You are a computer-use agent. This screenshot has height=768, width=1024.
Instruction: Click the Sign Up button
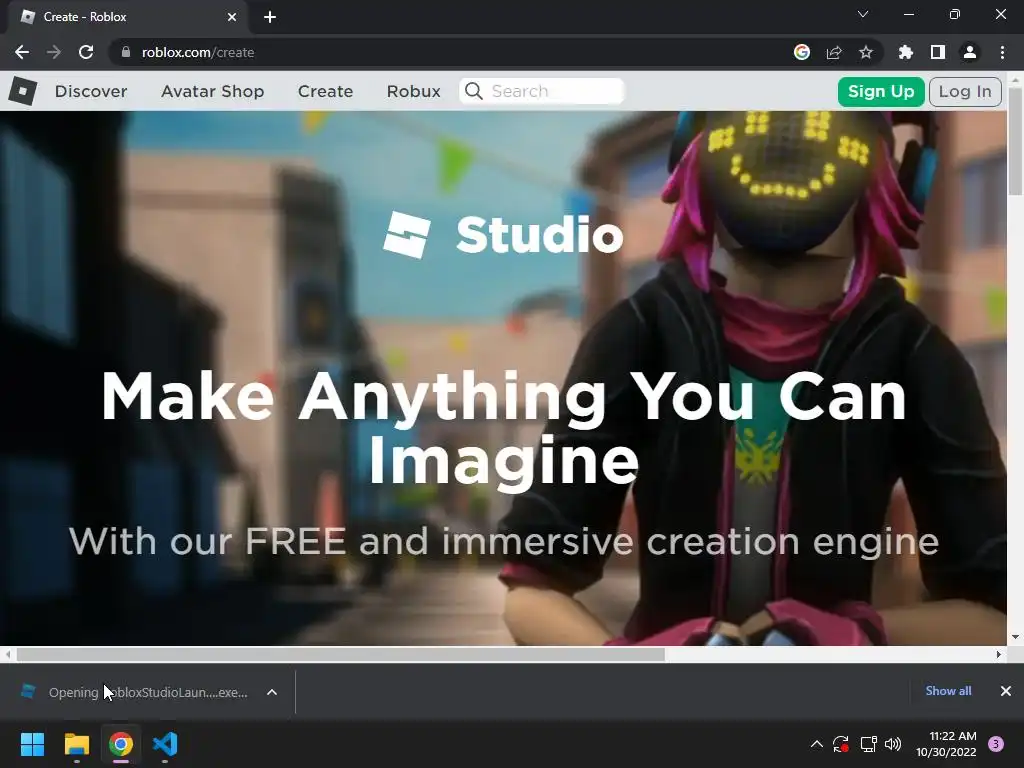881,91
